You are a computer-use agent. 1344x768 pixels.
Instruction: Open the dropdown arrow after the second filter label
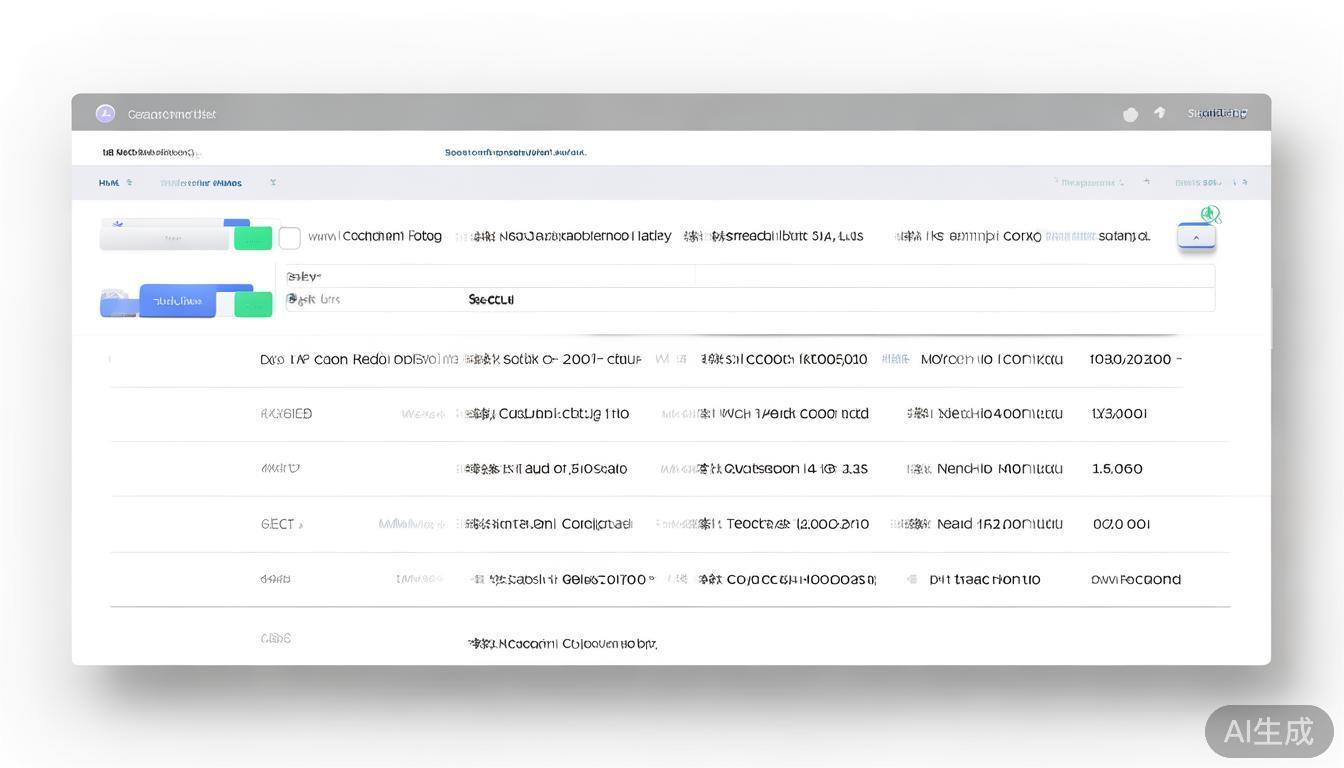click(x=273, y=183)
